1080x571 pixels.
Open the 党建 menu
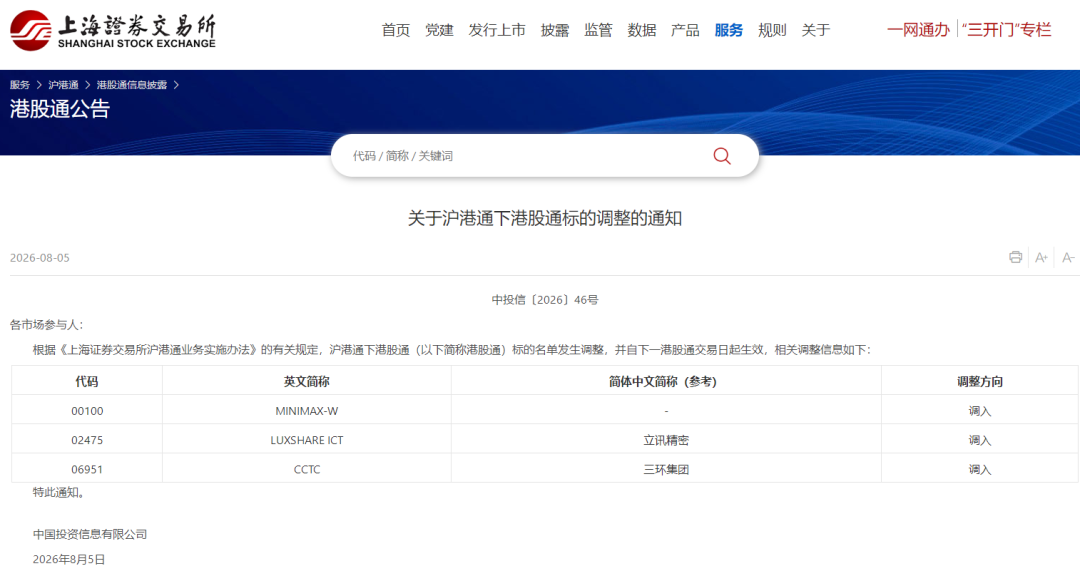coord(439,30)
